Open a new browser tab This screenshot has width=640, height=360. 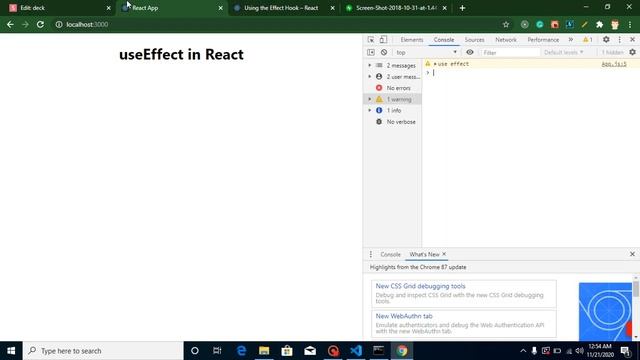click(462, 8)
